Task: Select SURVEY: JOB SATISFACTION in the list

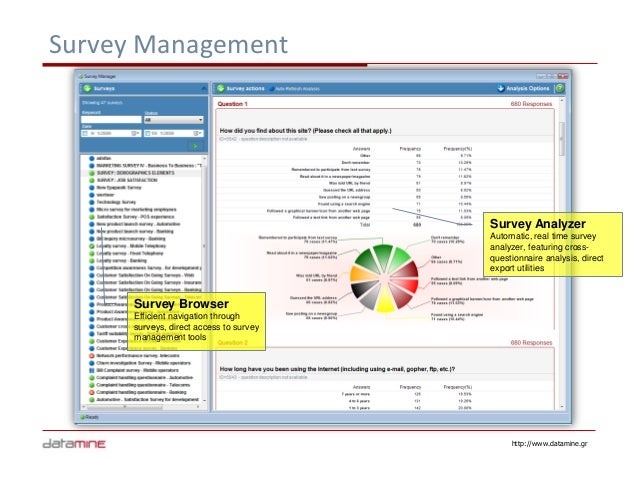Action: click(127, 180)
